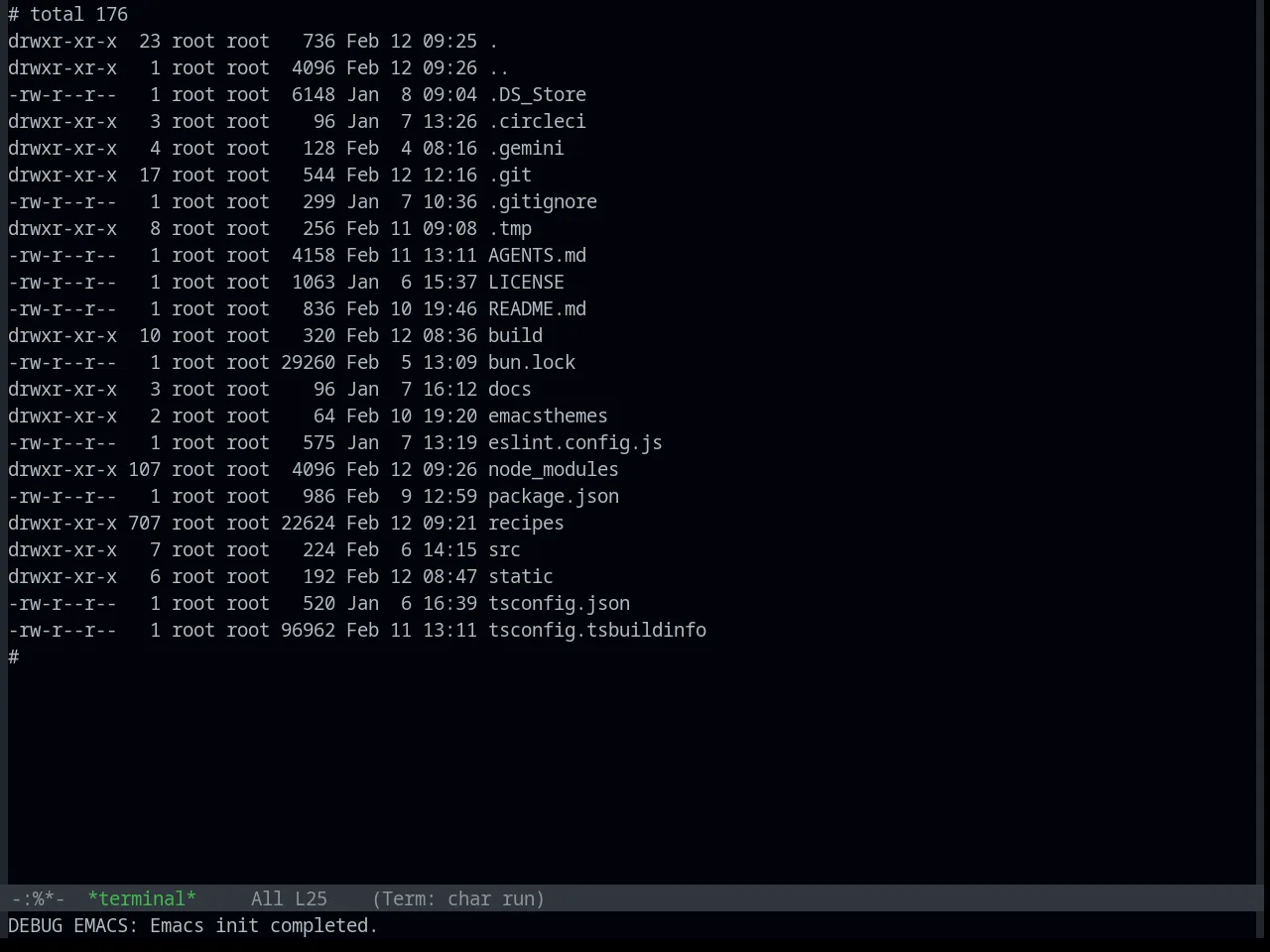
Task: Click the 1063 size of LICENSE
Action: pyautogui.click(x=314, y=282)
